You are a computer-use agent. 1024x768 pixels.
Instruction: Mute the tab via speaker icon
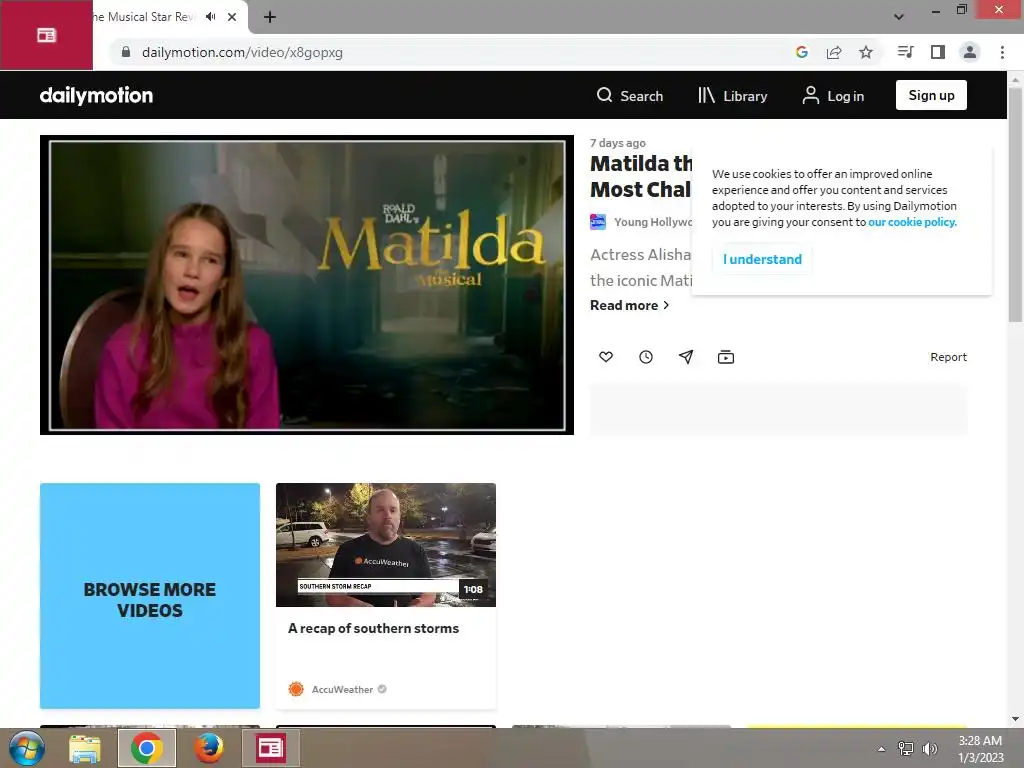coord(210,17)
